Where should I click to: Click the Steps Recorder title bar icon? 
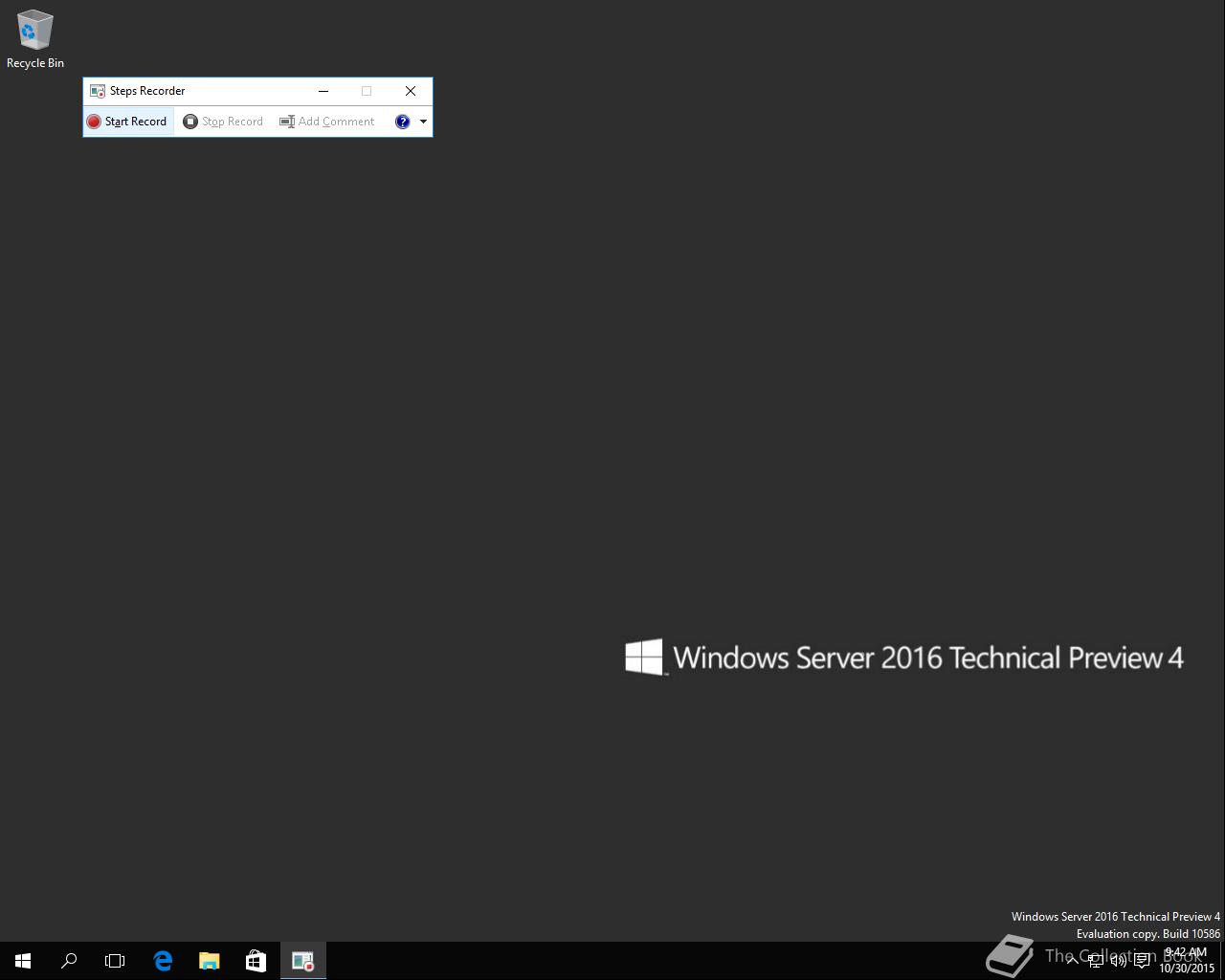click(x=98, y=91)
